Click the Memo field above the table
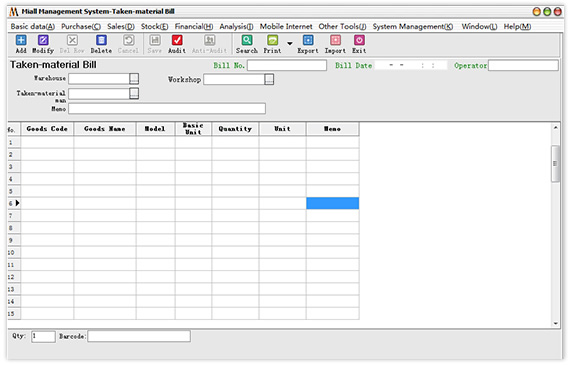 [x=167, y=108]
